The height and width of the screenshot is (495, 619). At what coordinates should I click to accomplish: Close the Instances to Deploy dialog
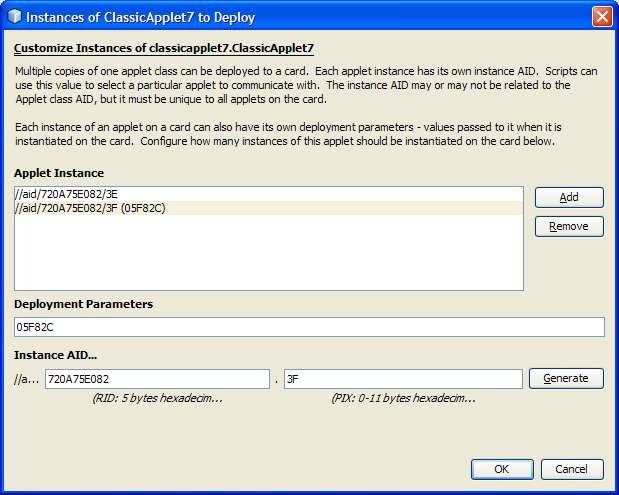(602, 16)
